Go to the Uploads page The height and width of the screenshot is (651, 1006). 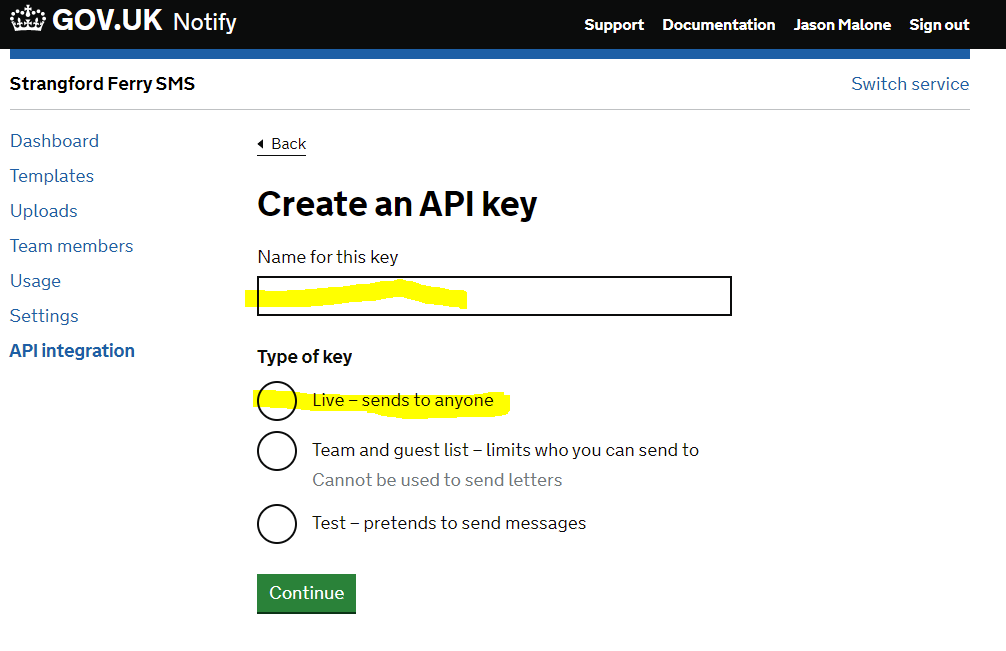[x=43, y=211]
